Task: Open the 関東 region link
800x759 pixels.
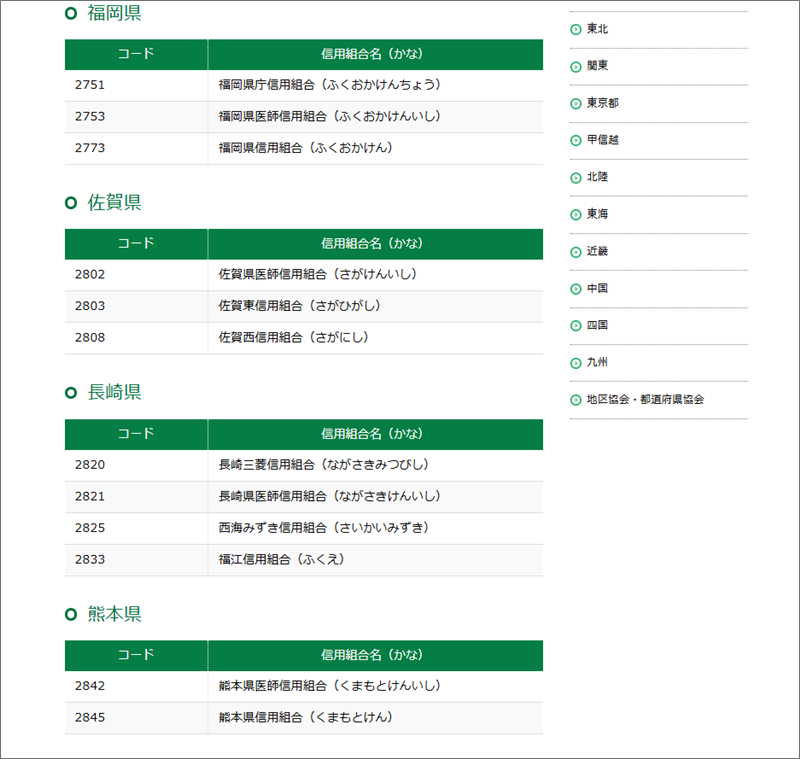Action: (x=597, y=66)
